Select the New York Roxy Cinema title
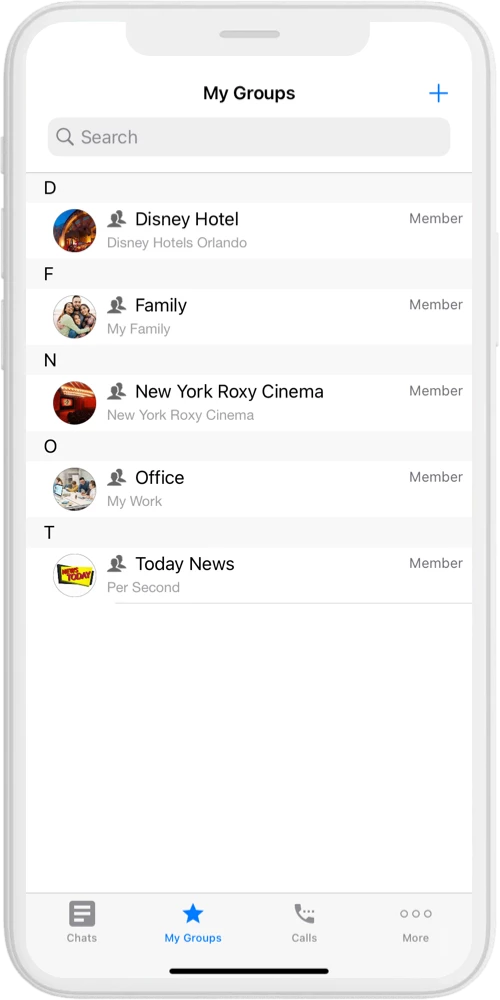500x1000 pixels. tap(229, 392)
